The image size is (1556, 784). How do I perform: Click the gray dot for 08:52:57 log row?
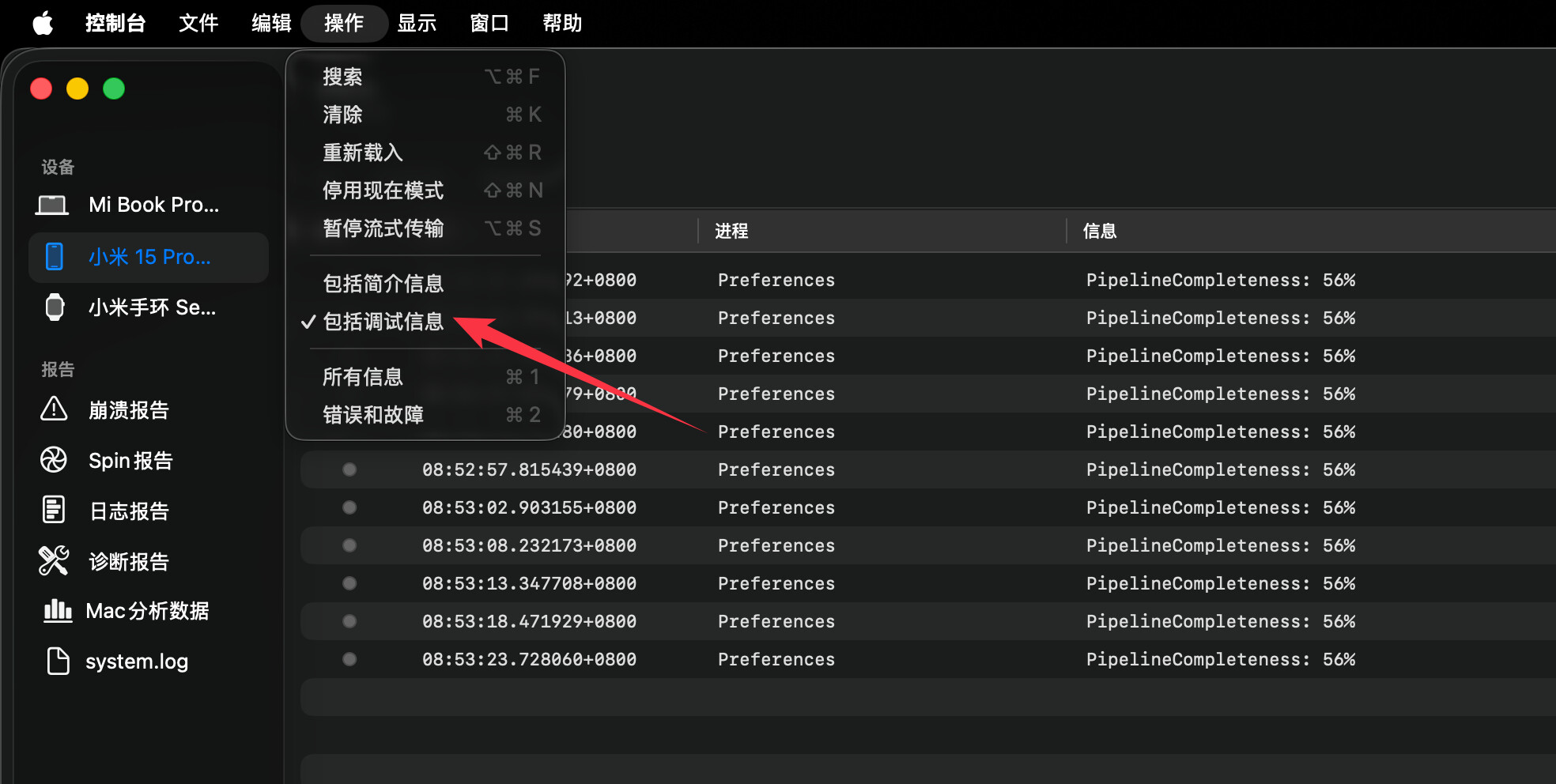(349, 469)
